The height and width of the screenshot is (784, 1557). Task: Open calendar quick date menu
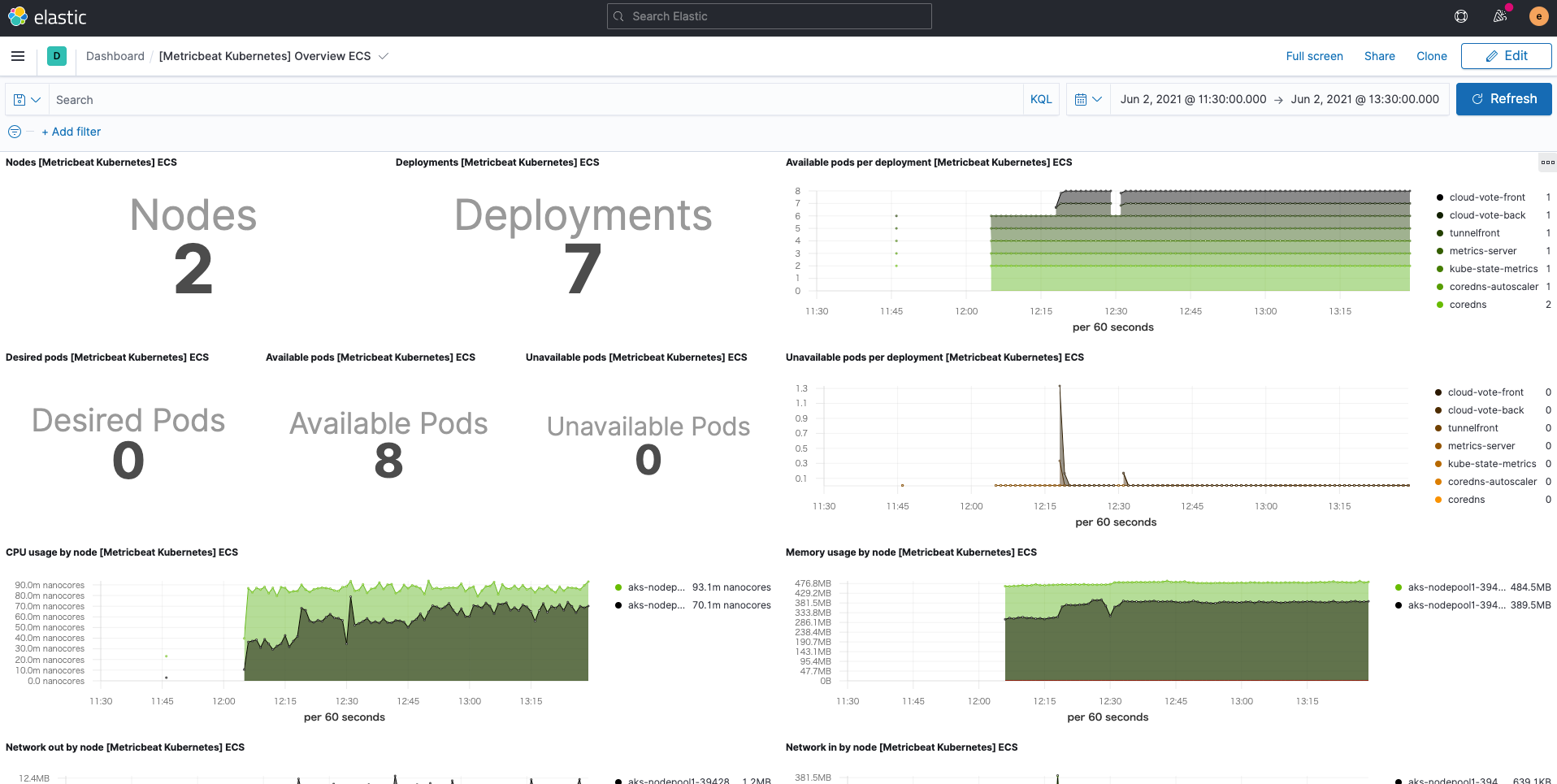1088,99
